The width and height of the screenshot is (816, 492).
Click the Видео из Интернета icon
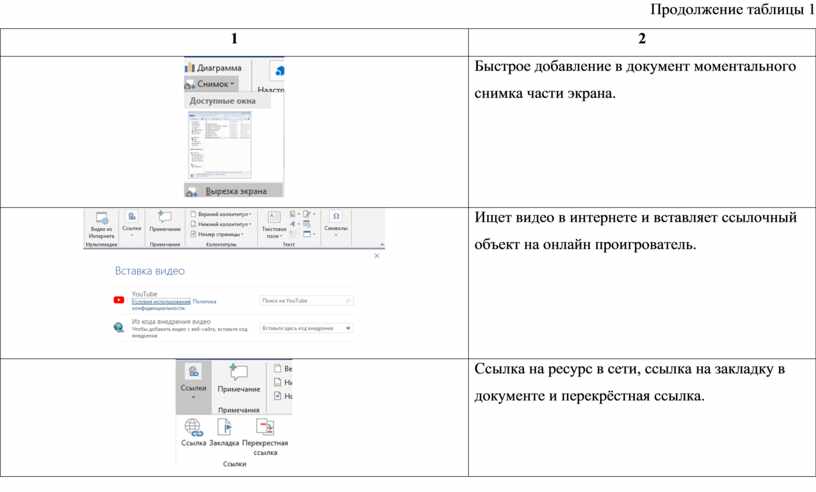click(x=101, y=219)
